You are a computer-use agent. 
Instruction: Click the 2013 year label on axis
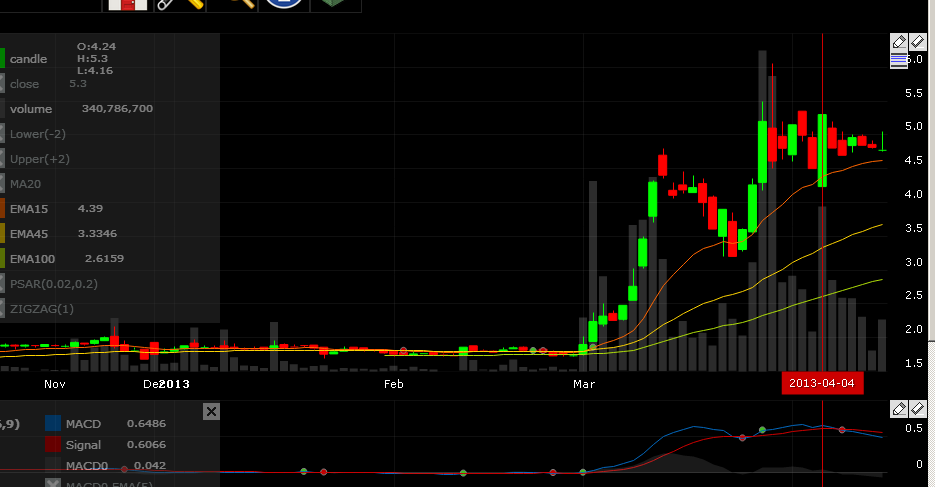tap(174, 384)
